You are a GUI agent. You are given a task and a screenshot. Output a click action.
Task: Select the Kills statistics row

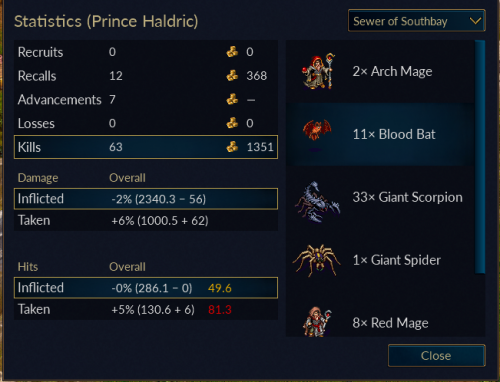pos(146,147)
